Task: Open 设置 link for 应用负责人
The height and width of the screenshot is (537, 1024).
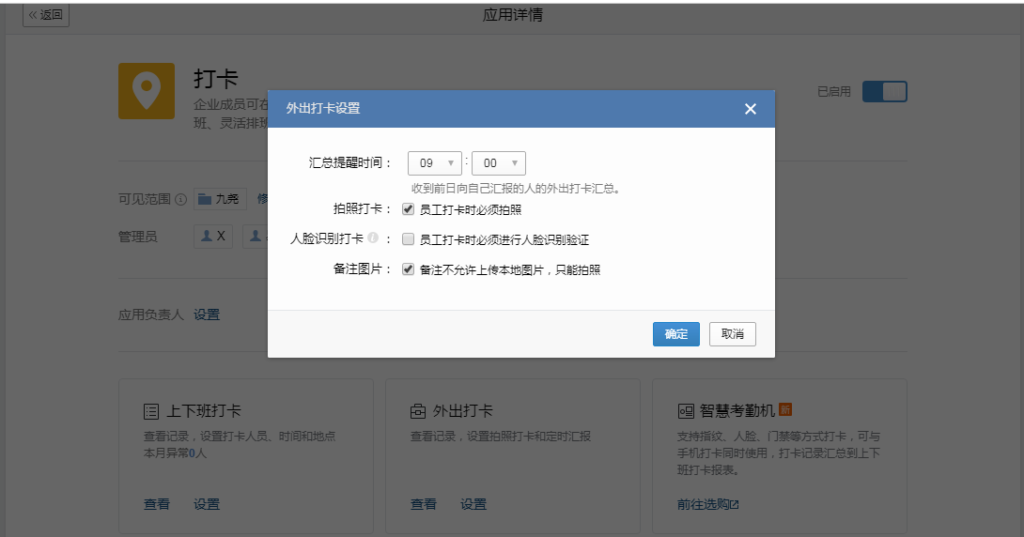Action: tap(206, 315)
